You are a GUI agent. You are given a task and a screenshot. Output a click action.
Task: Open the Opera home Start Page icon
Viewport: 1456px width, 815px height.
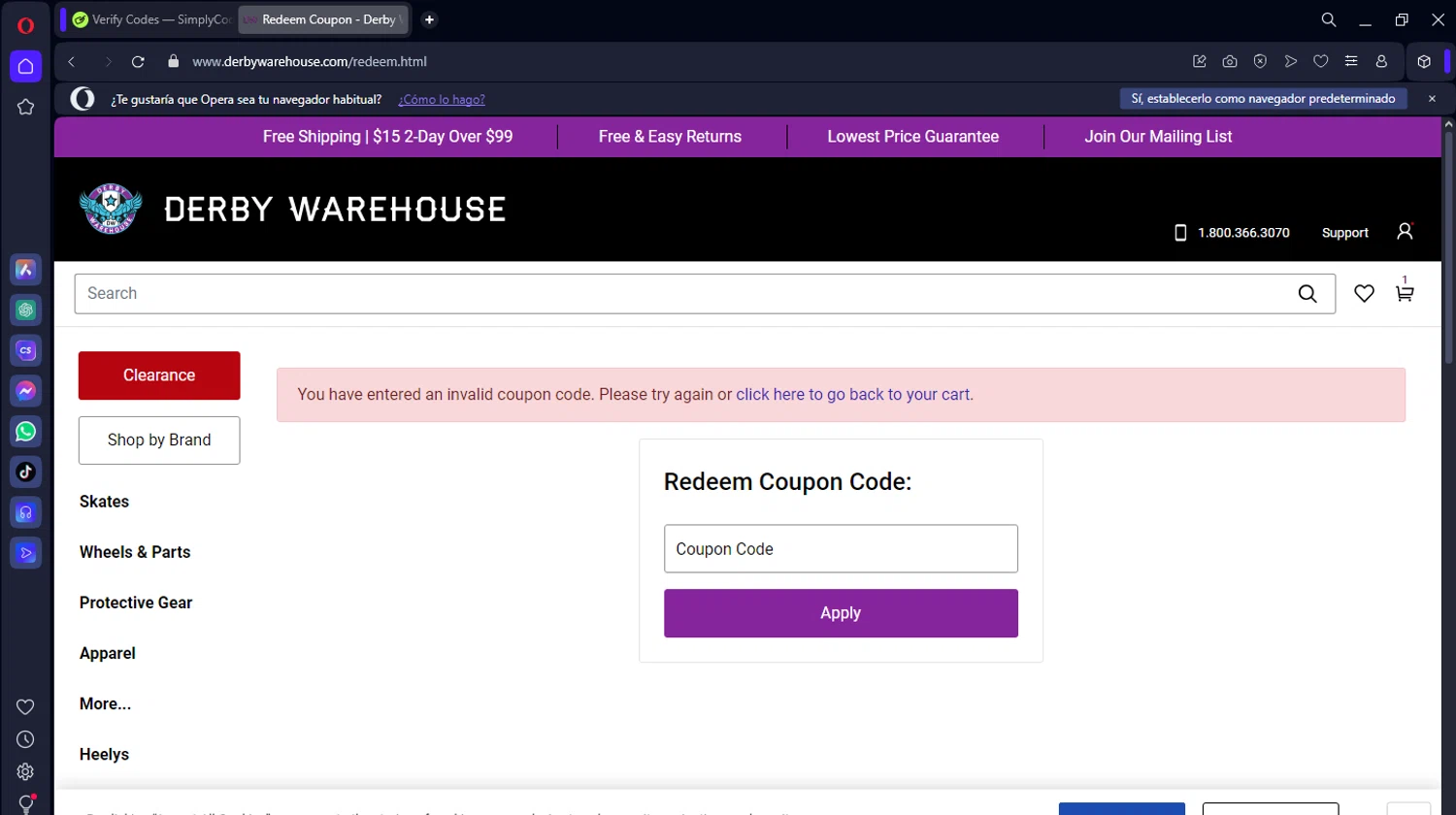tap(26, 66)
